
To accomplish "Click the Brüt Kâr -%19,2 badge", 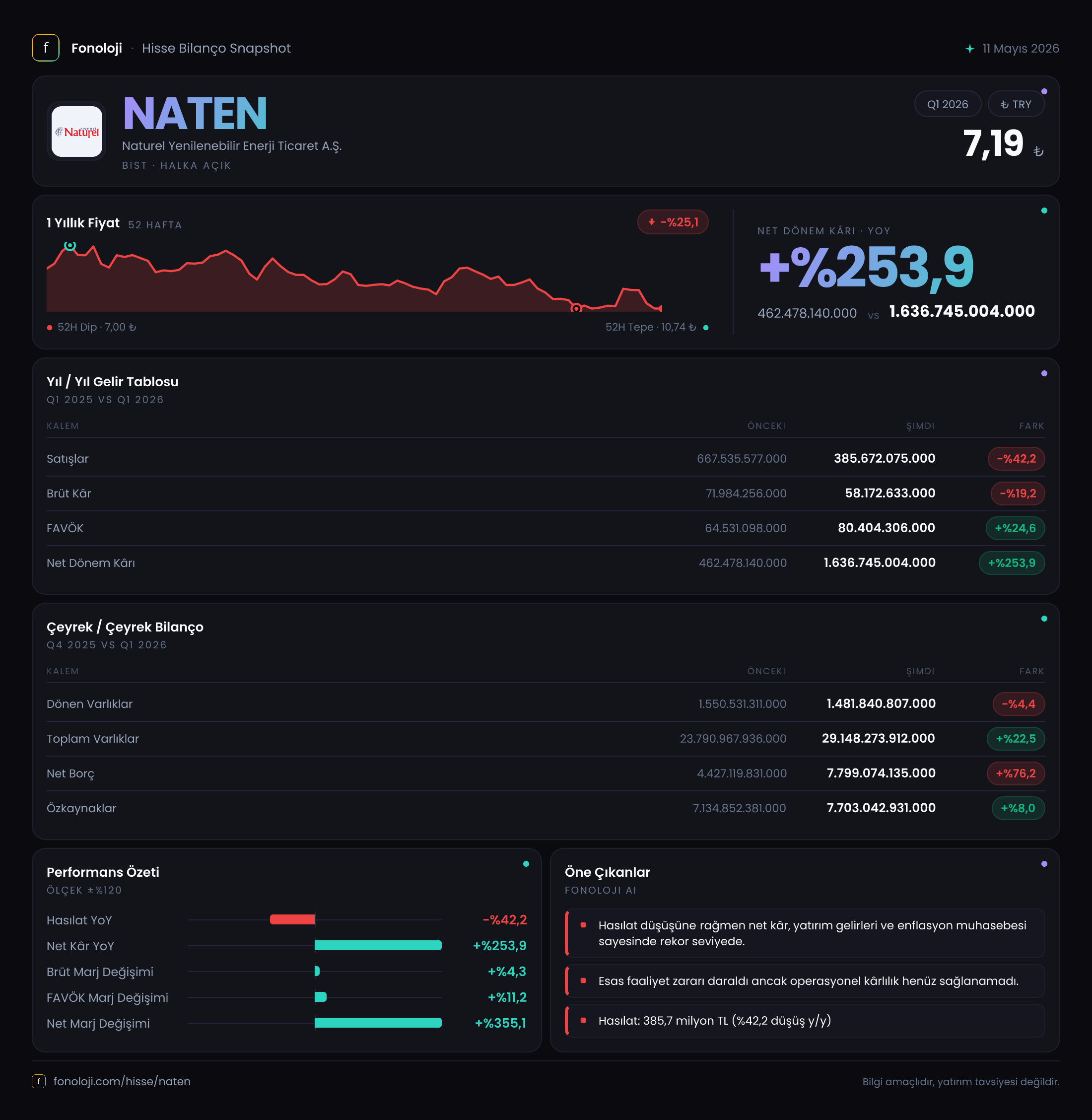I will (1018, 493).
